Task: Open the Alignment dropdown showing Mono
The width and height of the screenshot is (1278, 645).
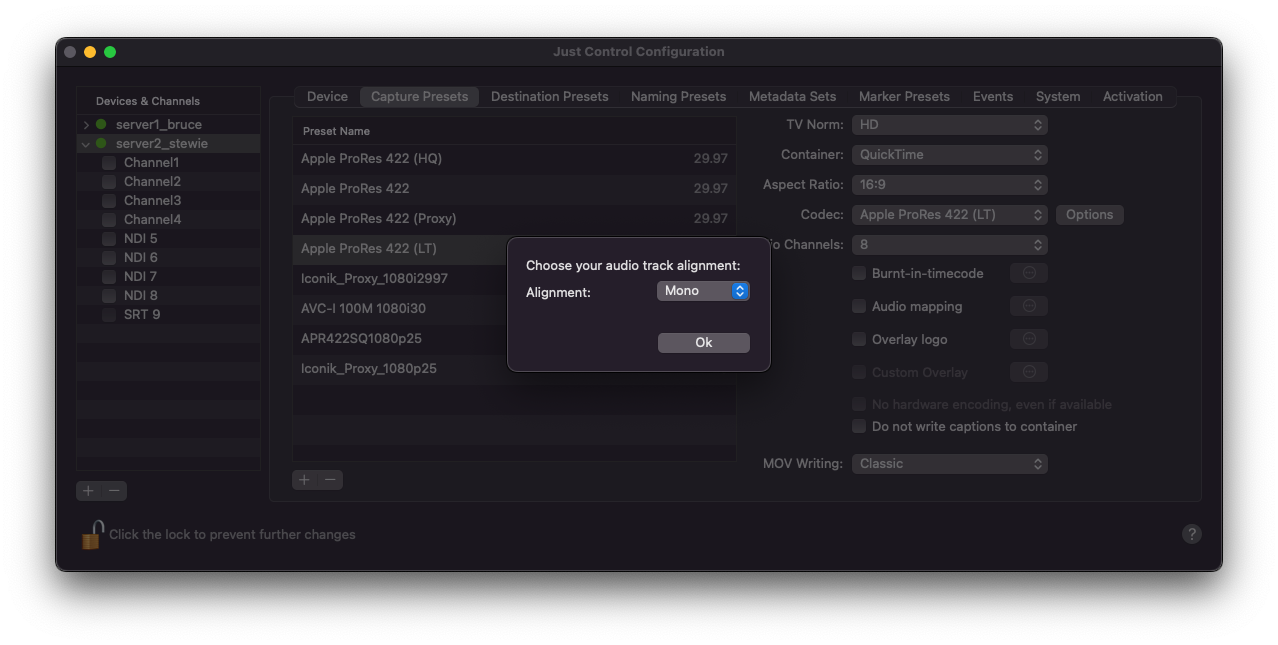Action: click(703, 291)
